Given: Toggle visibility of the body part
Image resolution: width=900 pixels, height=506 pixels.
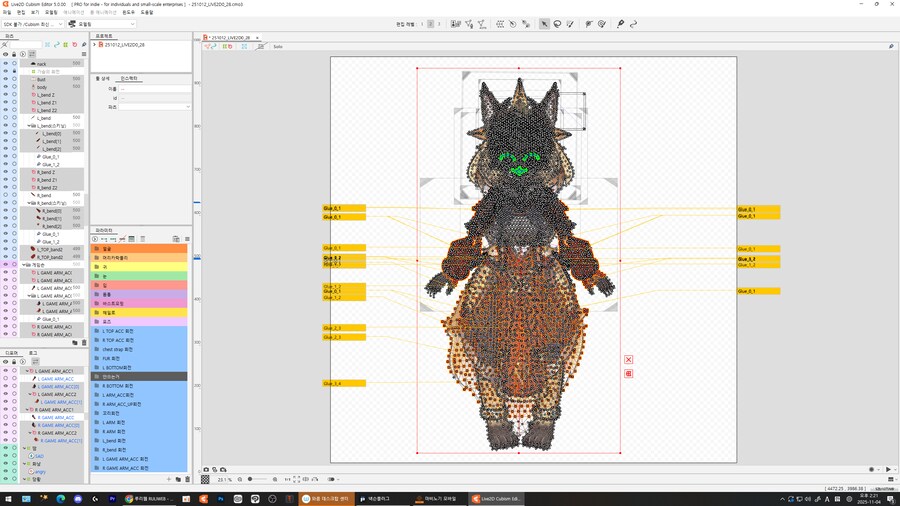Looking at the screenshot, I should tap(5, 87).
